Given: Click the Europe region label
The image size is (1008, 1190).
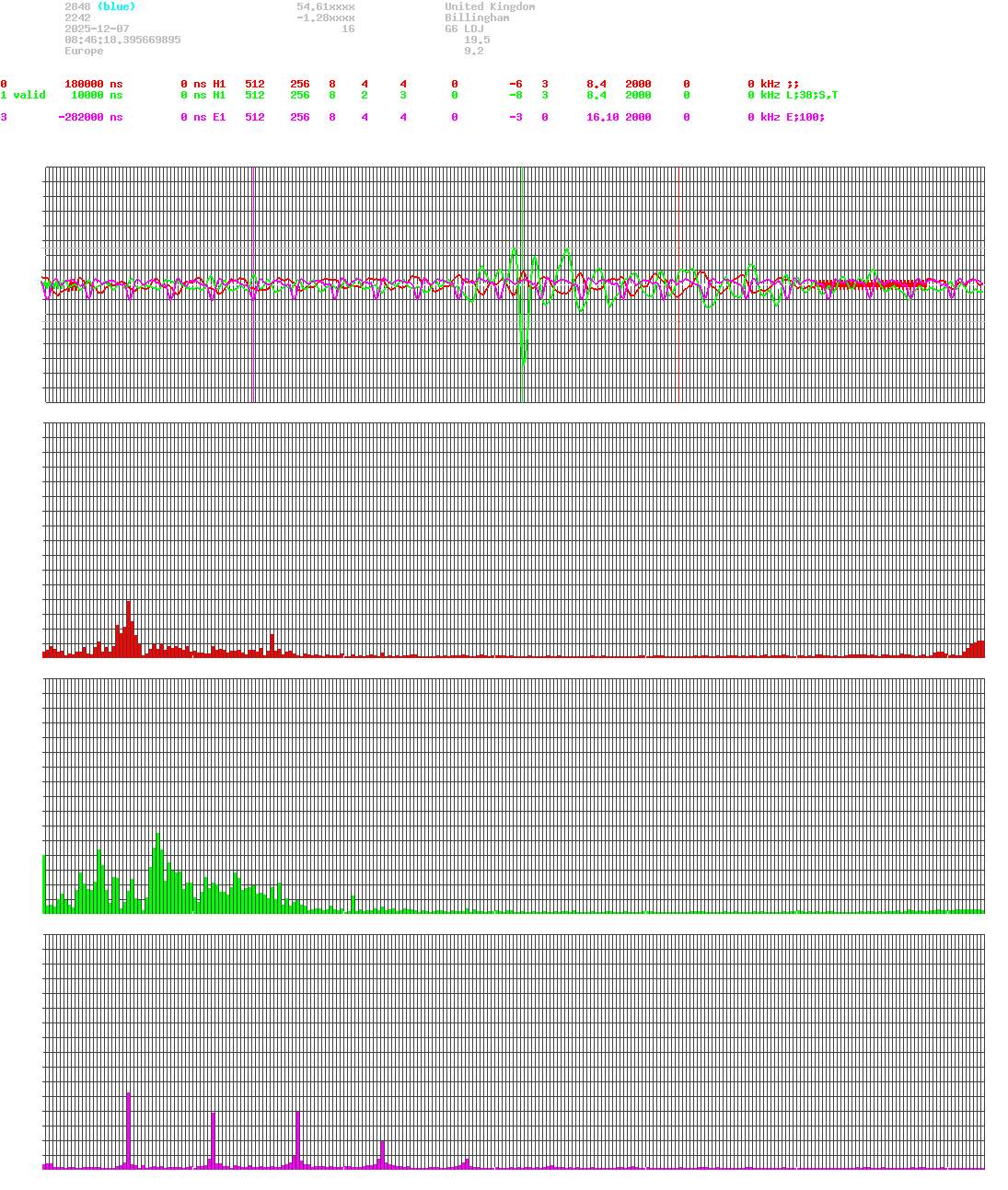Looking at the screenshot, I should 84,51.
